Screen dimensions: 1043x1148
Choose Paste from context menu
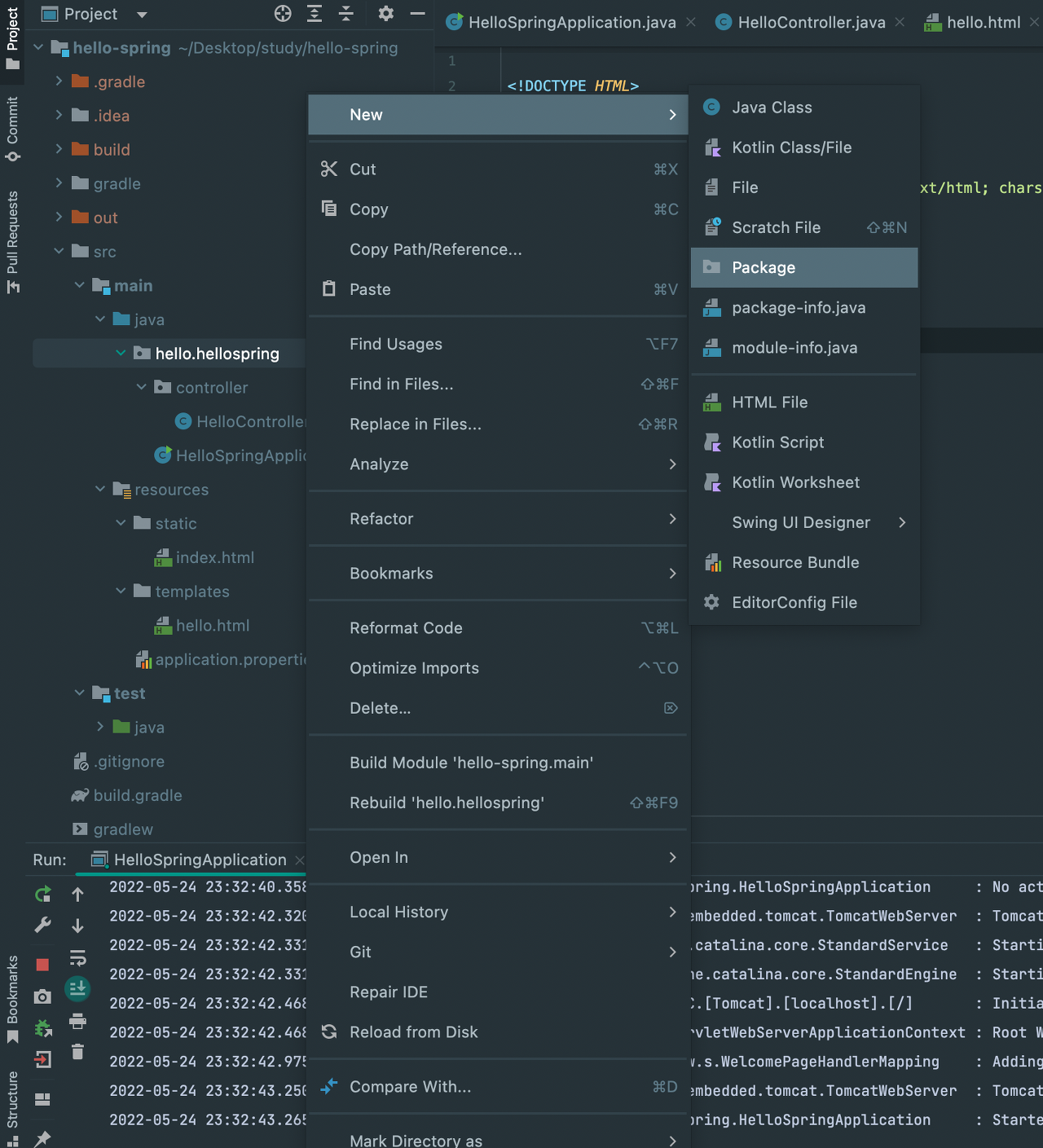498,289
